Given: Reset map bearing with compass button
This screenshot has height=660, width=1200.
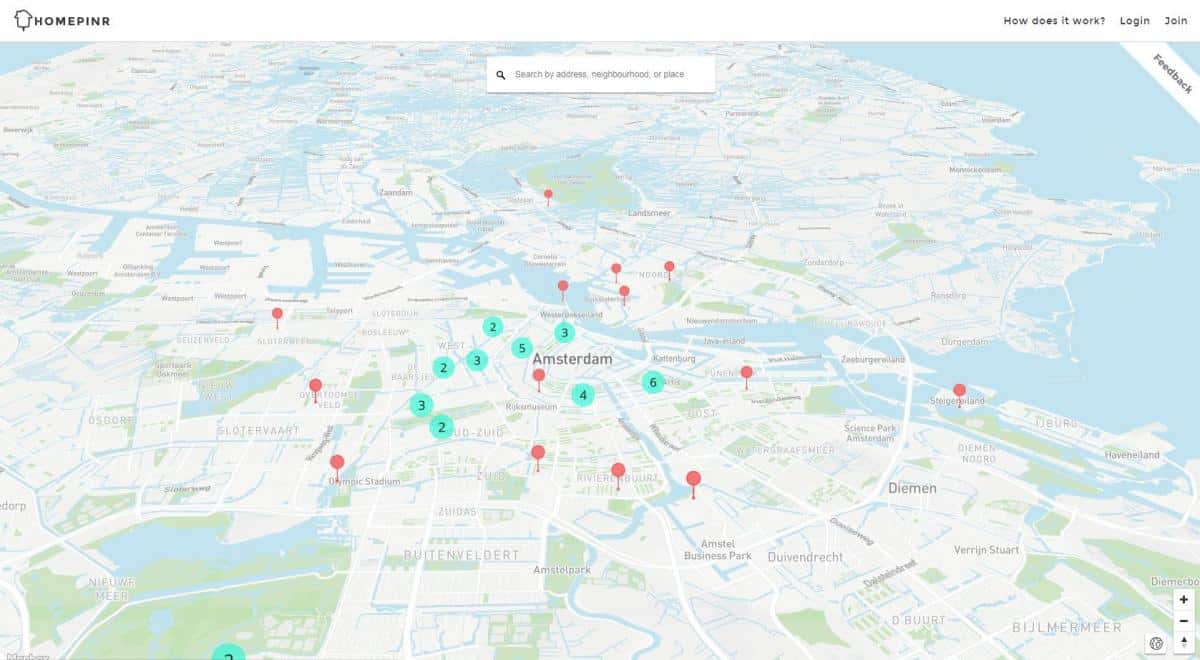Looking at the screenshot, I should pyautogui.click(x=1184, y=643).
